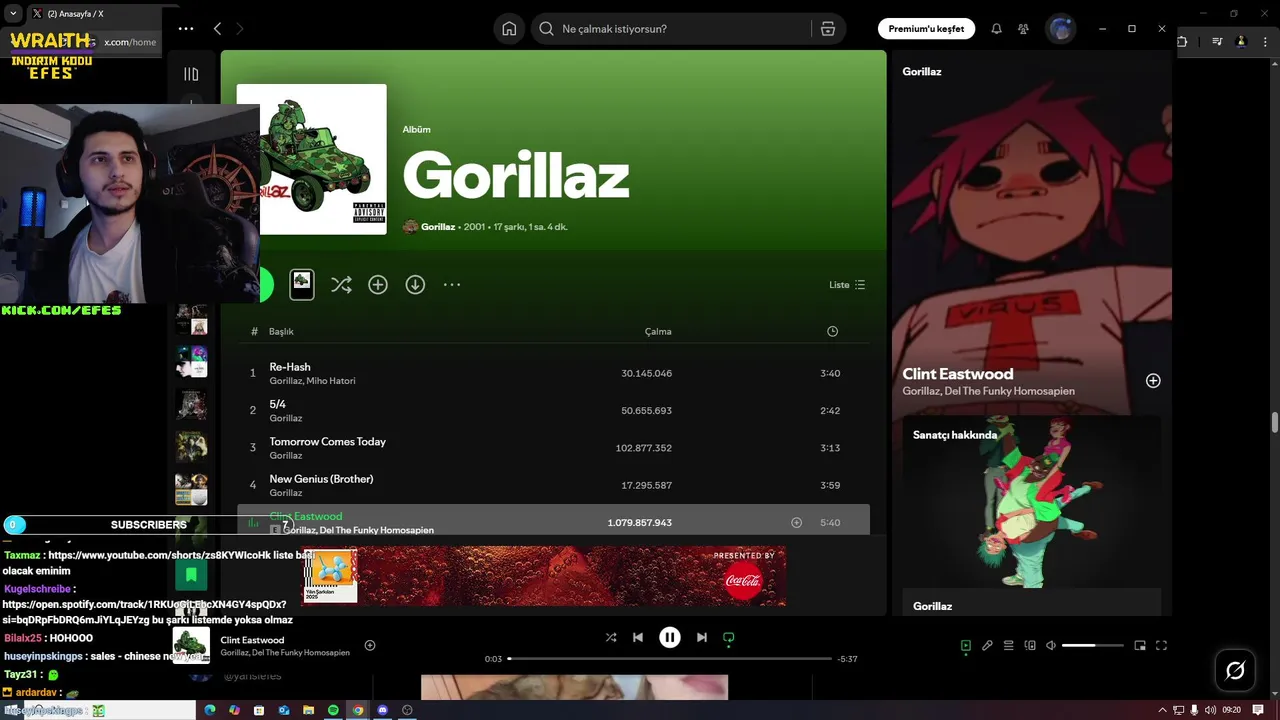
Task: Enter full screen mode
Action: click(1162, 646)
